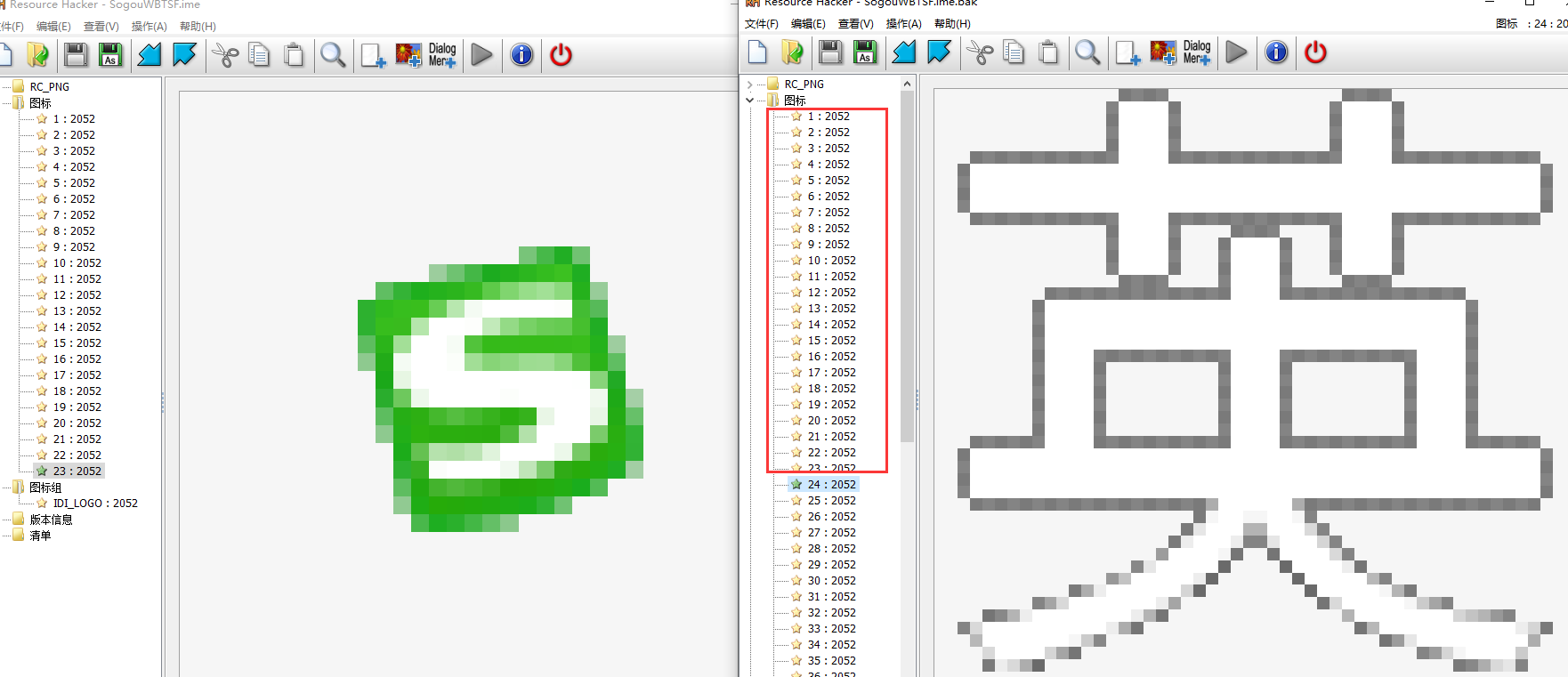Select item 7 : 2052 in left tree
This screenshot has height=677, width=1568.
[x=74, y=215]
